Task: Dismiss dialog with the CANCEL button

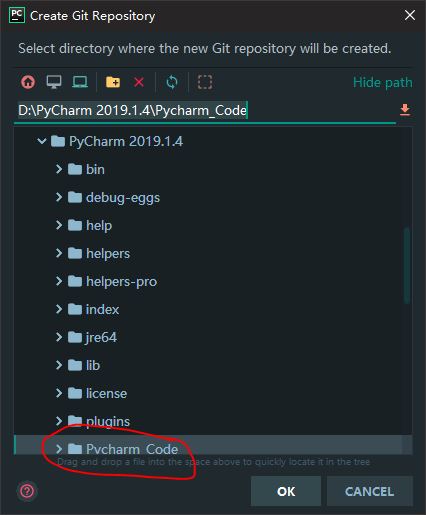Action: point(370,491)
